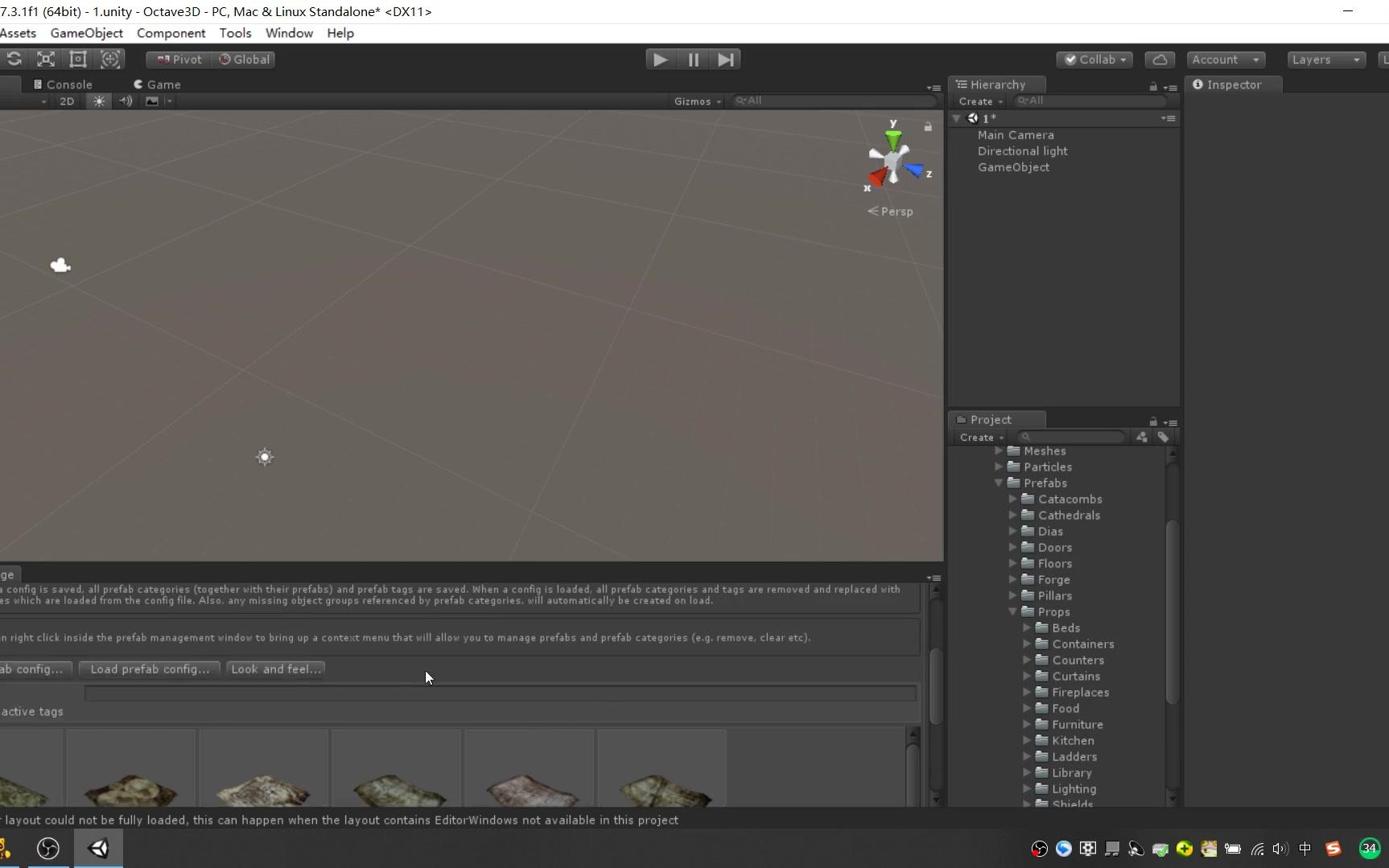The image size is (1389, 868).
Task: Toggle Global/Local handle rotation
Action: (x=244, y=60)
